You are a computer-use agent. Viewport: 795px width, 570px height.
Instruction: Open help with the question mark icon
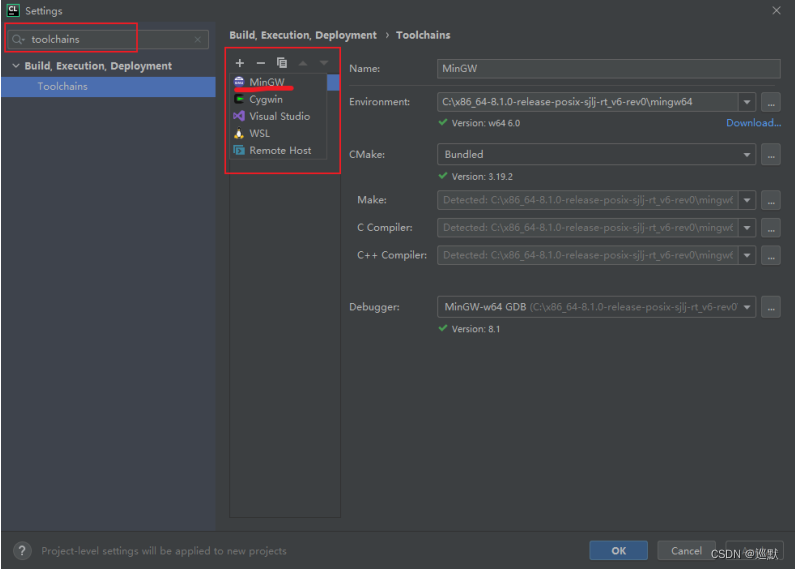pyautogui.click(x=22, y=551)
